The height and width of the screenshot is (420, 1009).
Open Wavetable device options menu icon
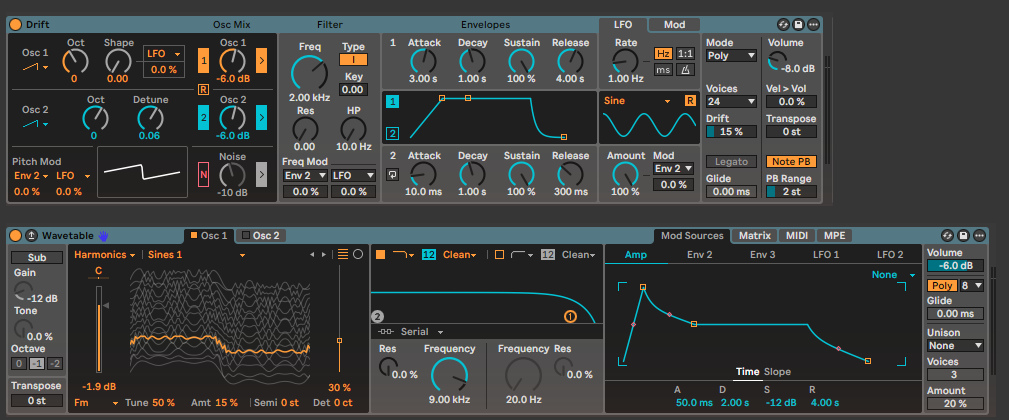tap(979, 235)
